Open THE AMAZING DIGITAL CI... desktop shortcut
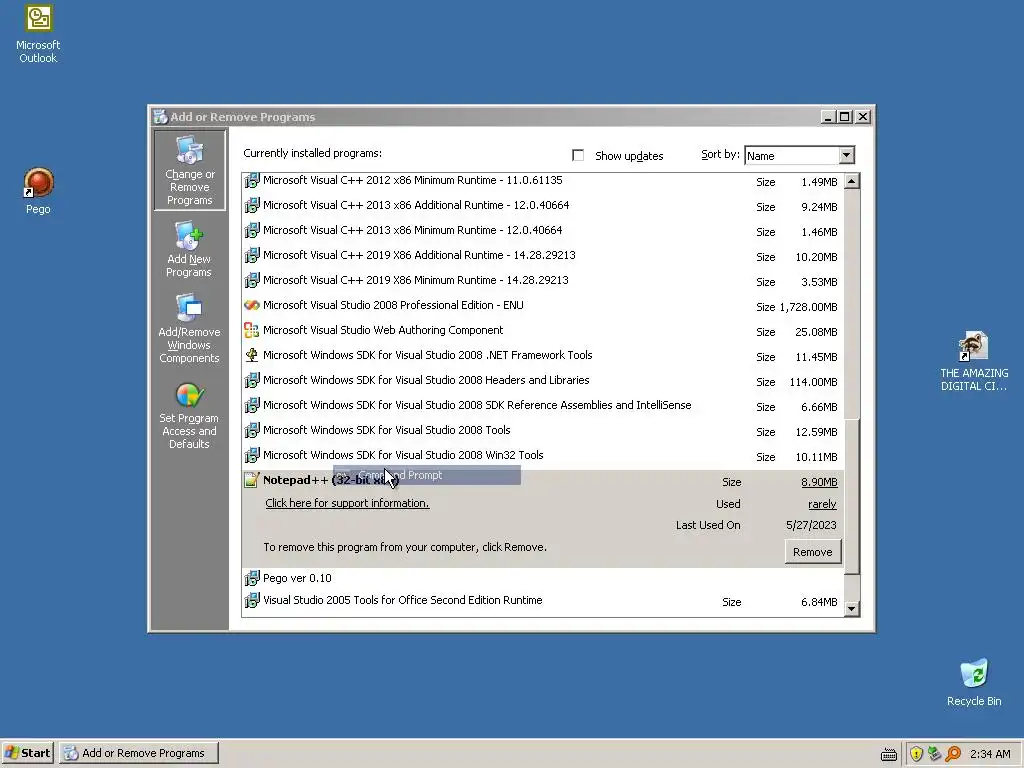Viewport: 1024px width, 768px height. (x=974, y=361)
